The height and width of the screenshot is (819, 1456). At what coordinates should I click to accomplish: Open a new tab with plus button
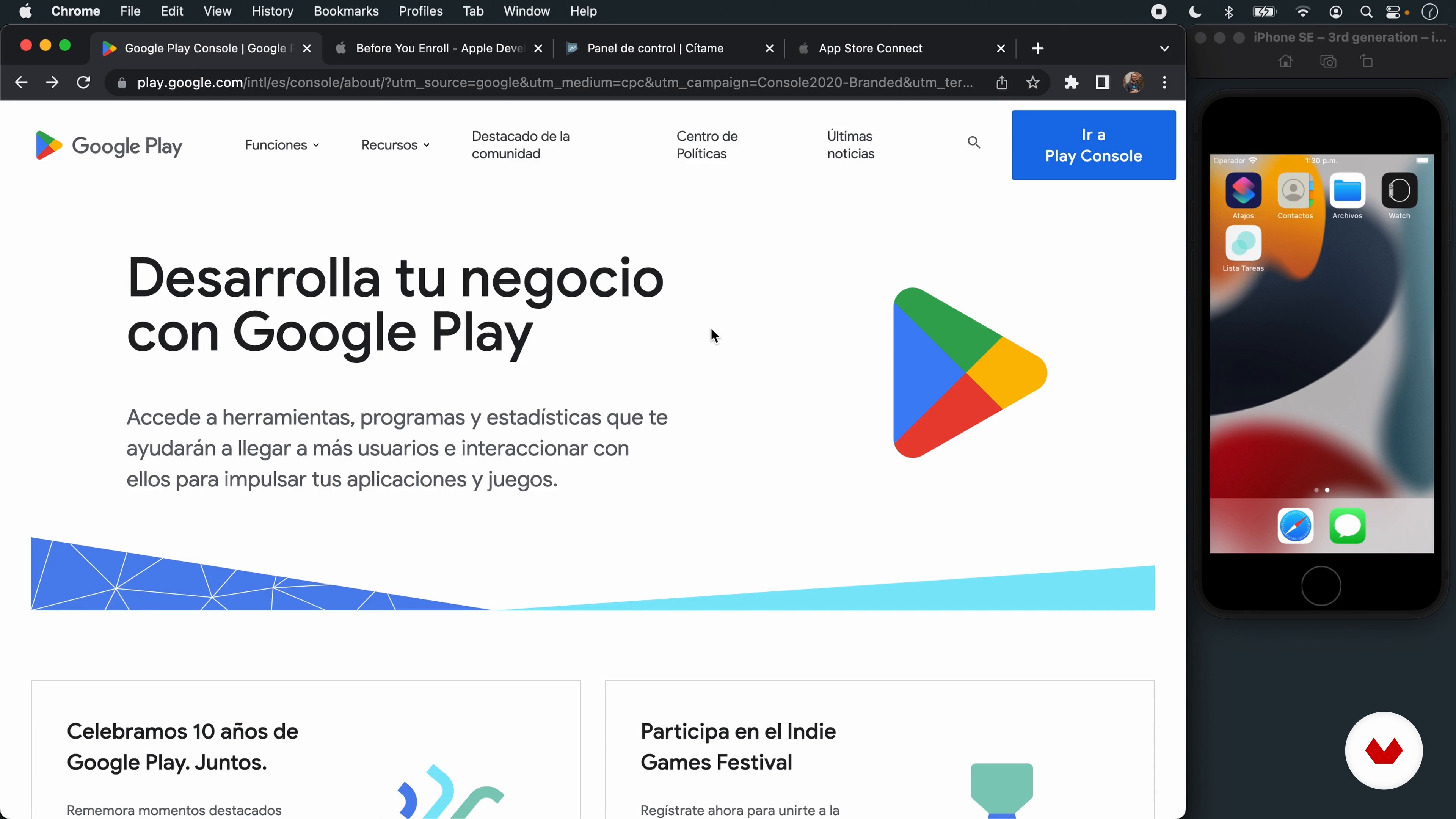click(1037, 49)
